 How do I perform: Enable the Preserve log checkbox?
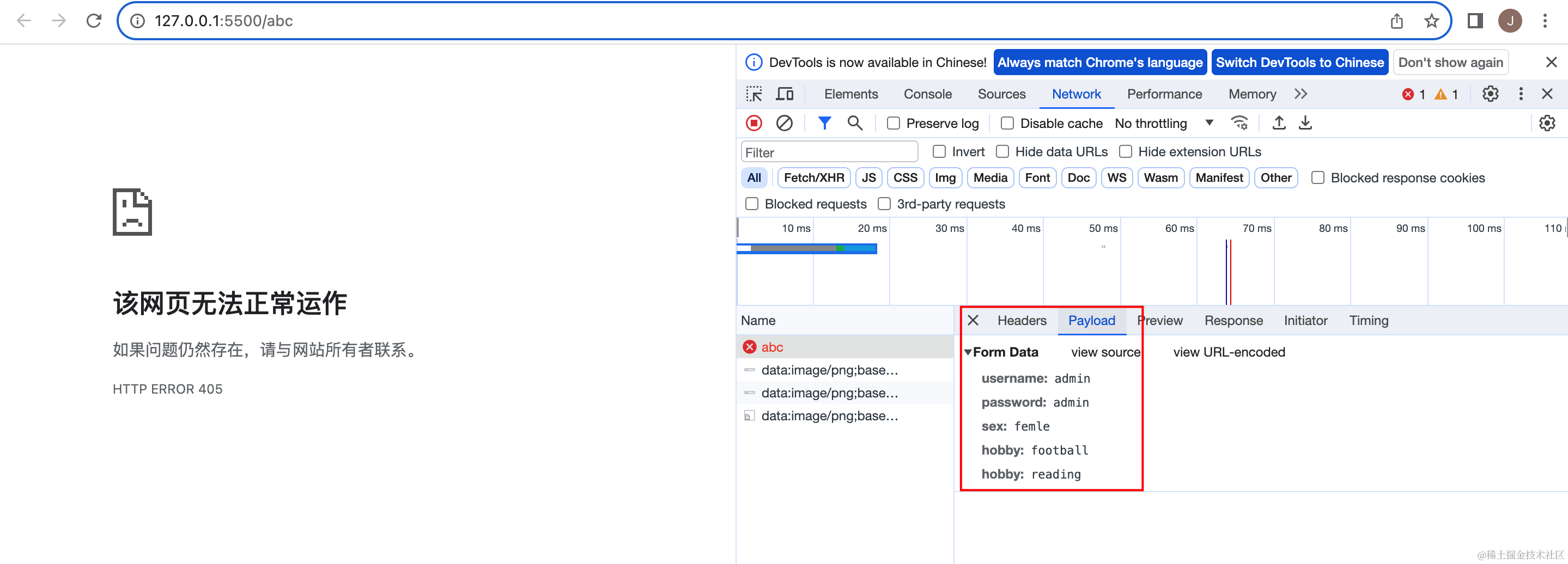pyautogui.click(x=894, y=123)
